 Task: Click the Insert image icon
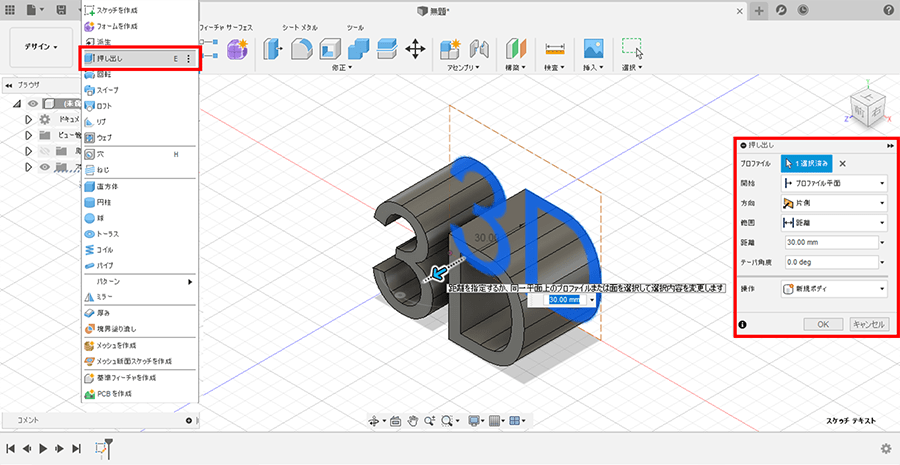[x=593, y=49]
